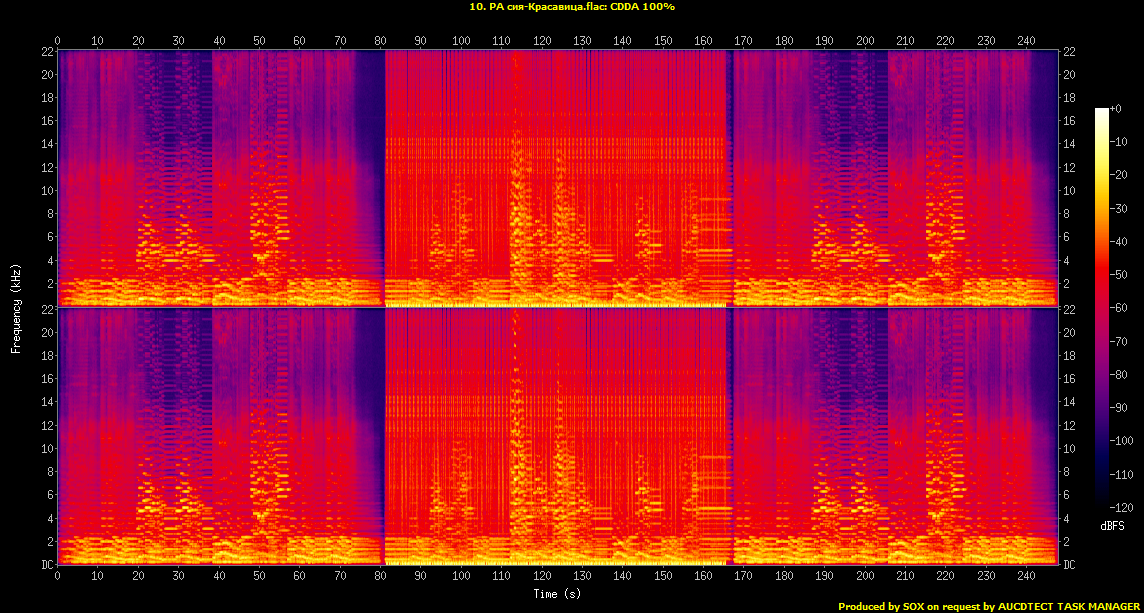Screen dimensions: 1144x613
Task: Click the "-110" value on the dBFS scale
Action: pyautogui.click(x=1121, y=474)
